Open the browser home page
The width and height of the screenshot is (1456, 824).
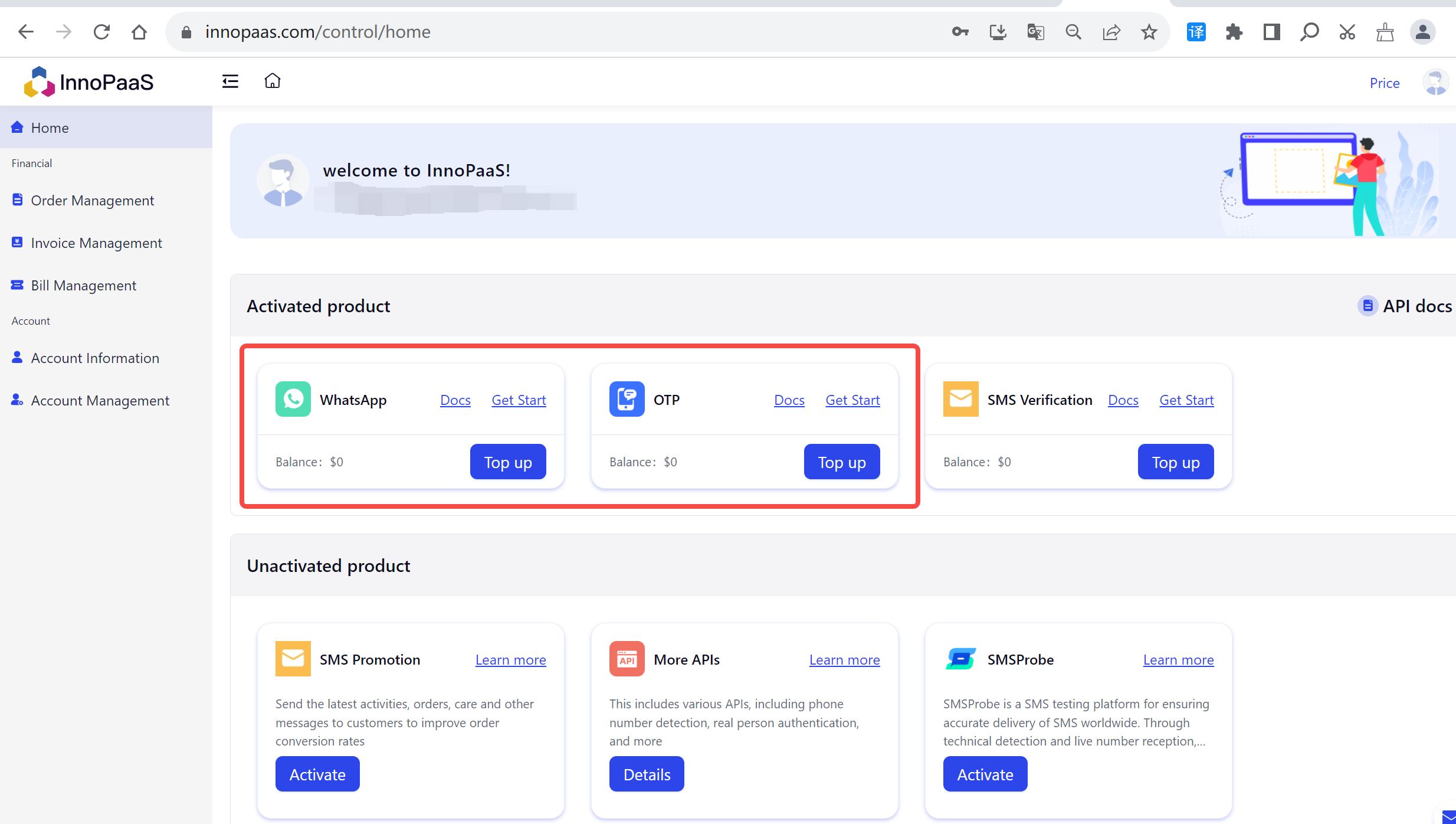coord(139,32)
